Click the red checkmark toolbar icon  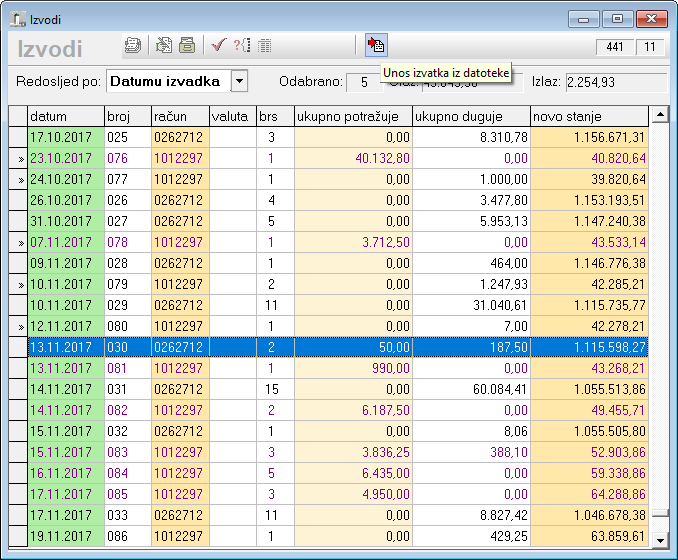218,45
